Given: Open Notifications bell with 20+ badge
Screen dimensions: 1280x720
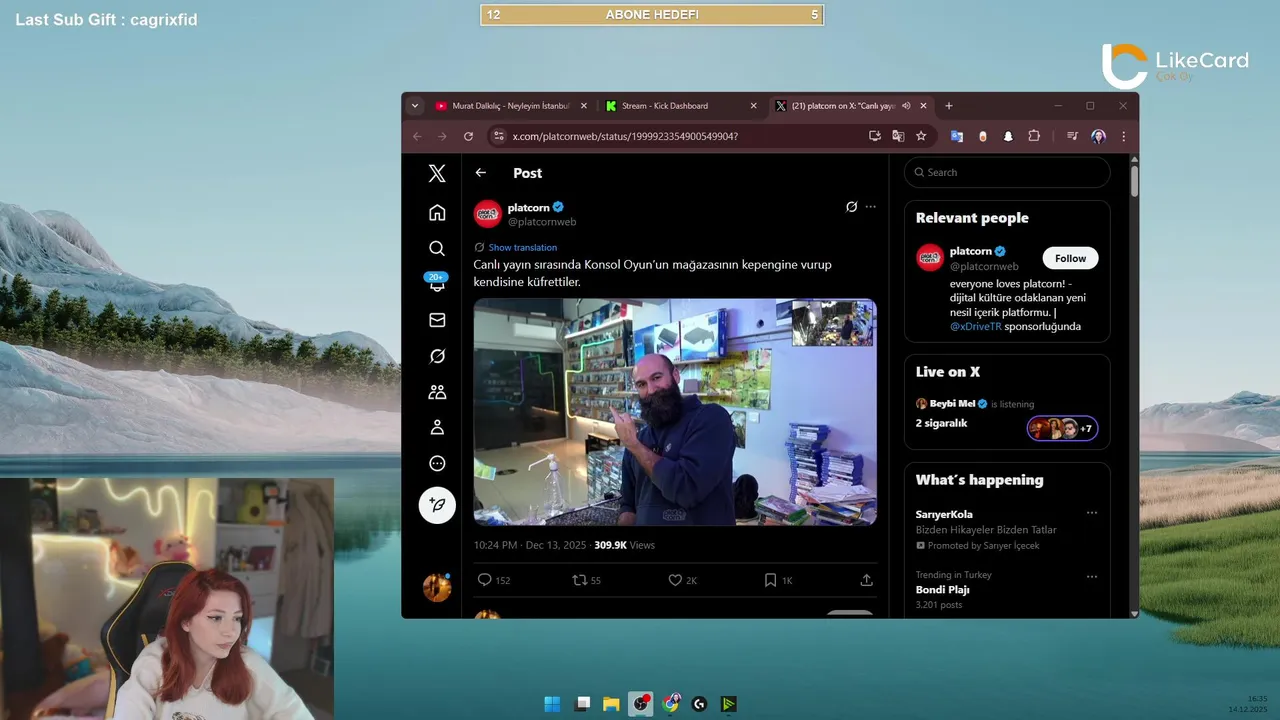Looking at the screenshot, I should 437,283.
